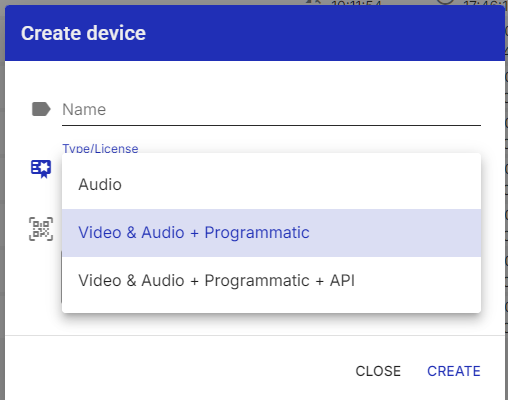
Task: Confirm with the CREATE button
Action: (x=454, y=371)
